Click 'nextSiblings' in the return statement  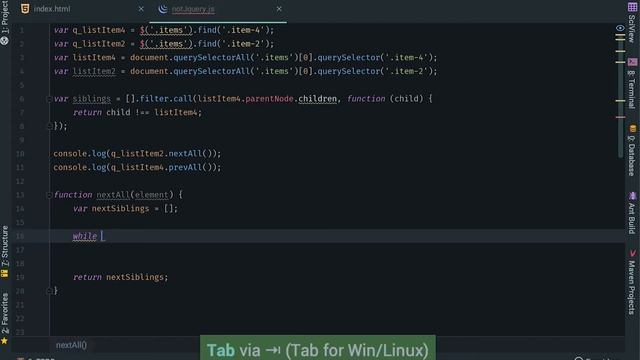135,277
